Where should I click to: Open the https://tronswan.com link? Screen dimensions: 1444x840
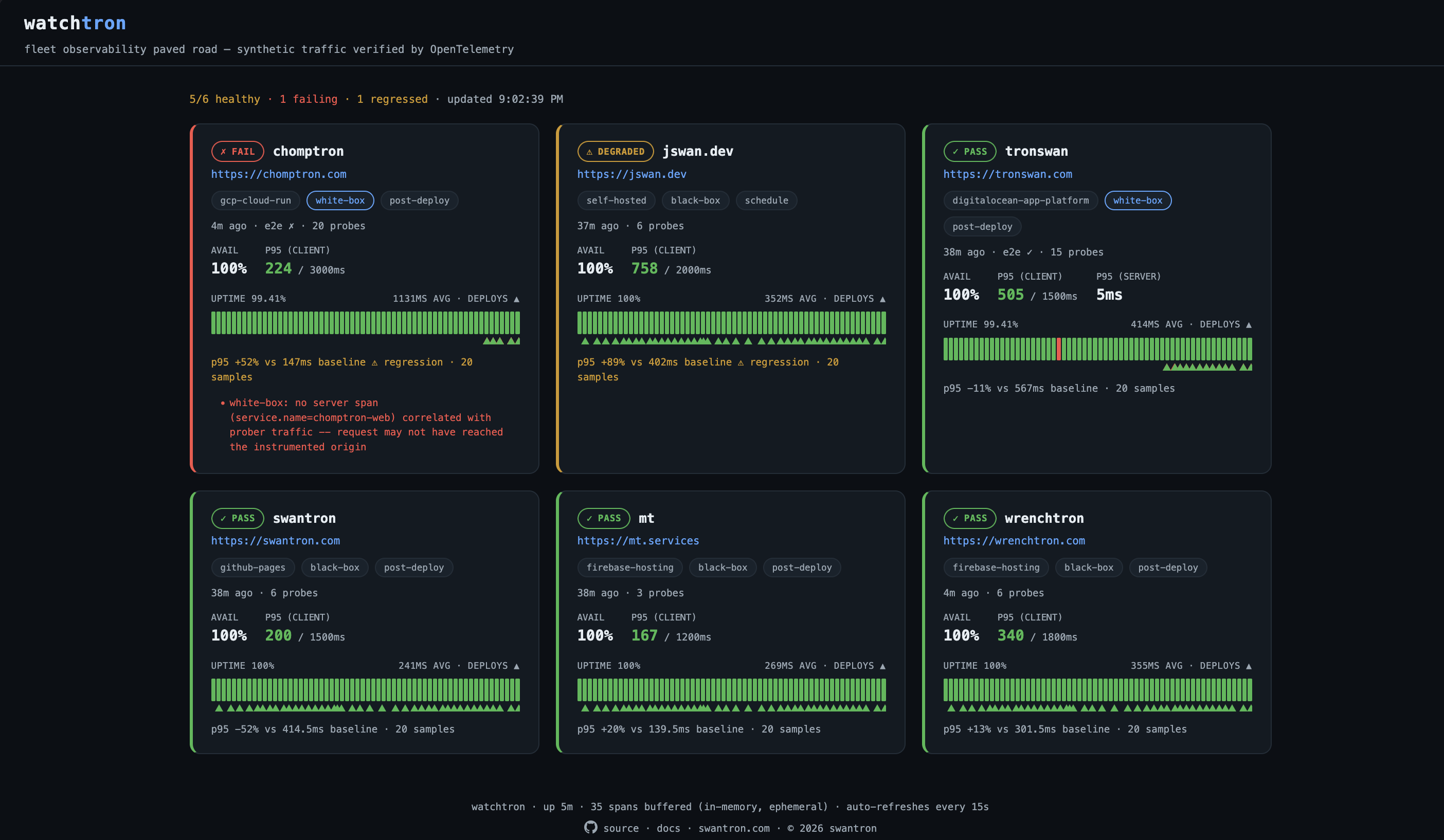pyautogui.click(x=1007, y=174)
